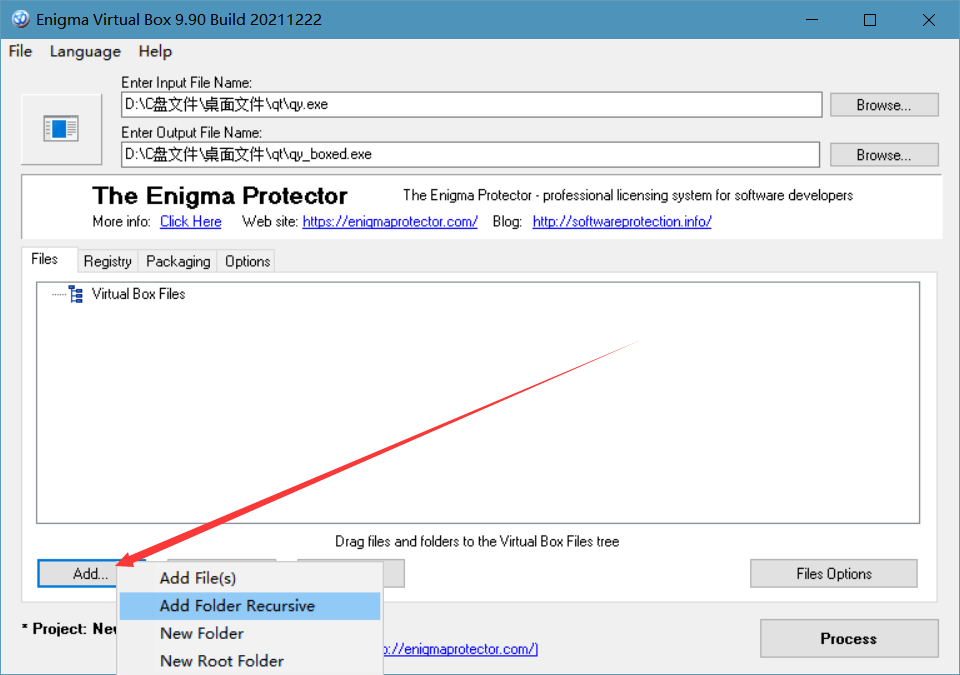Select Virtual Box Files tree root
The image size is (960, 675).
point(138,294)
